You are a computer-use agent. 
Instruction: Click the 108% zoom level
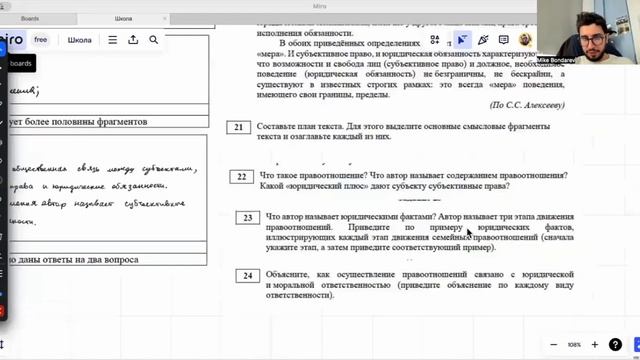tap(574, 344)
